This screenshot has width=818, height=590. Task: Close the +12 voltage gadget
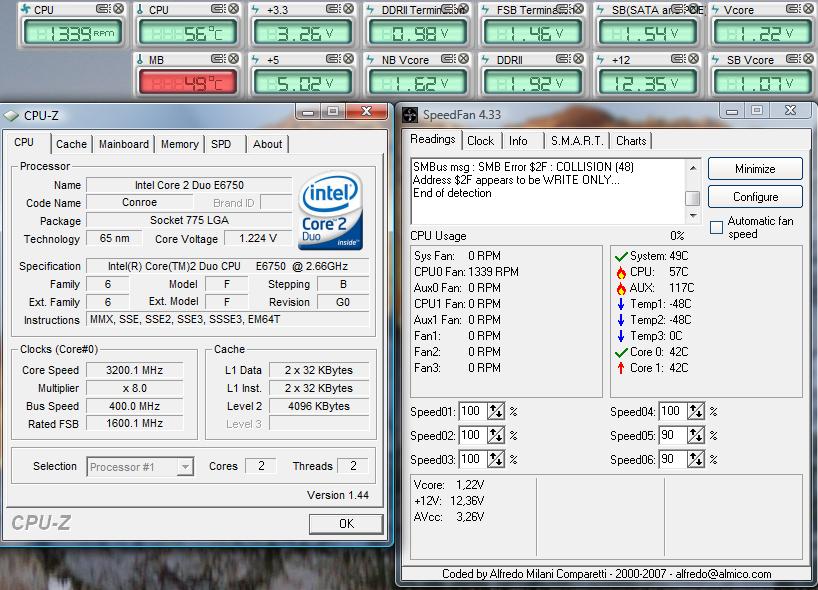pos(693,58)
